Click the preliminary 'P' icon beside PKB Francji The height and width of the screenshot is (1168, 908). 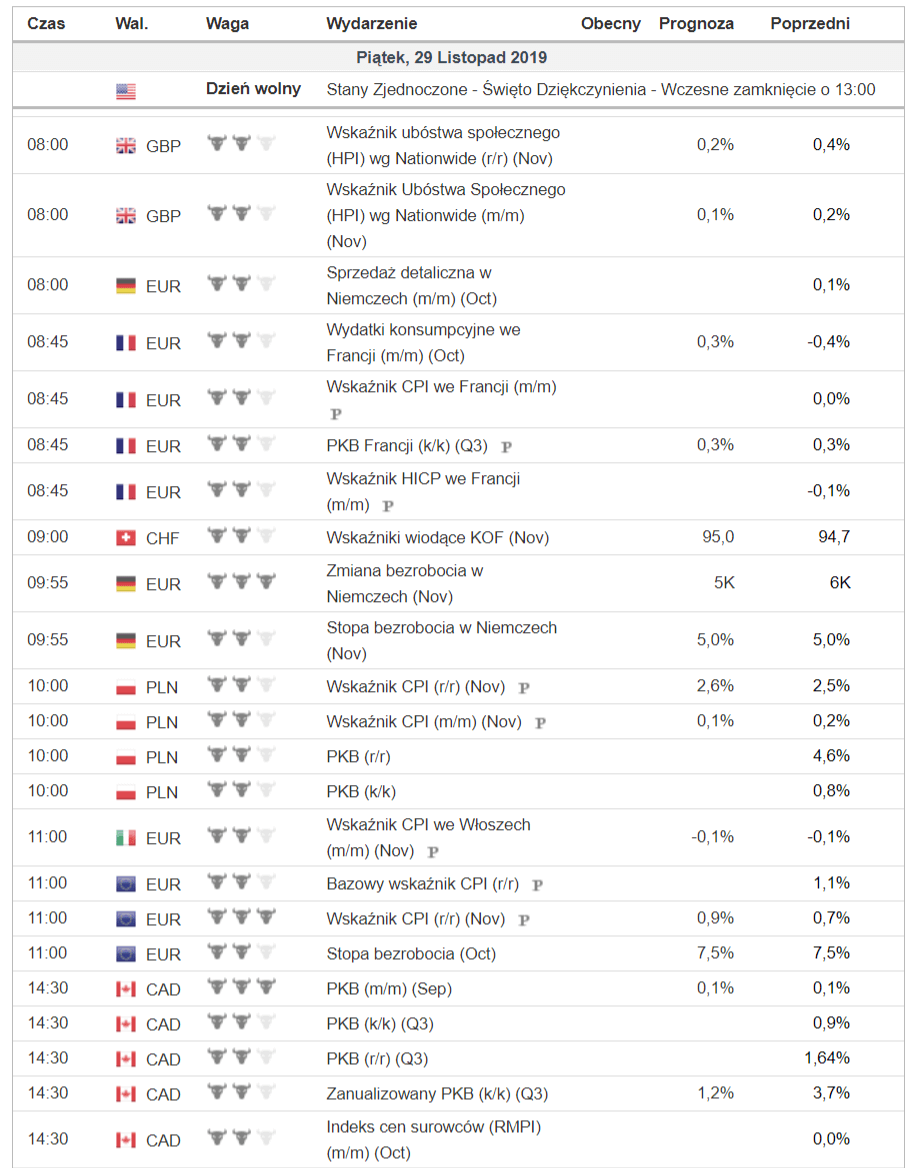507,447
